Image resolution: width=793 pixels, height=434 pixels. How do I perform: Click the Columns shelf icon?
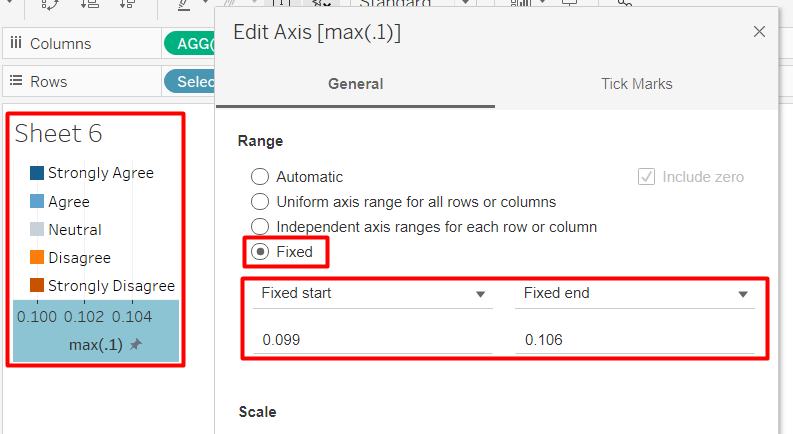pyautogui.click(x=16, y=43)
